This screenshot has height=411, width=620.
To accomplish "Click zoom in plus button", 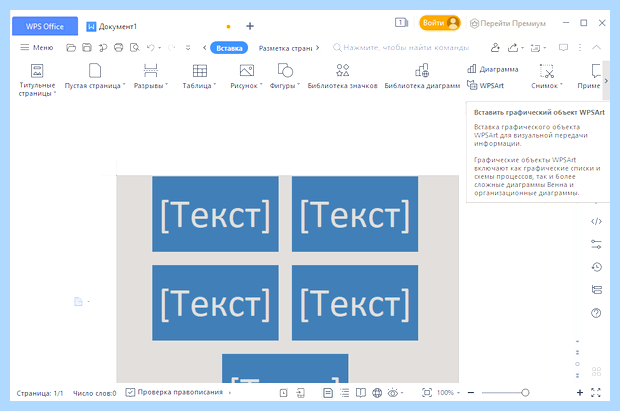I will (x=580, y=393).
